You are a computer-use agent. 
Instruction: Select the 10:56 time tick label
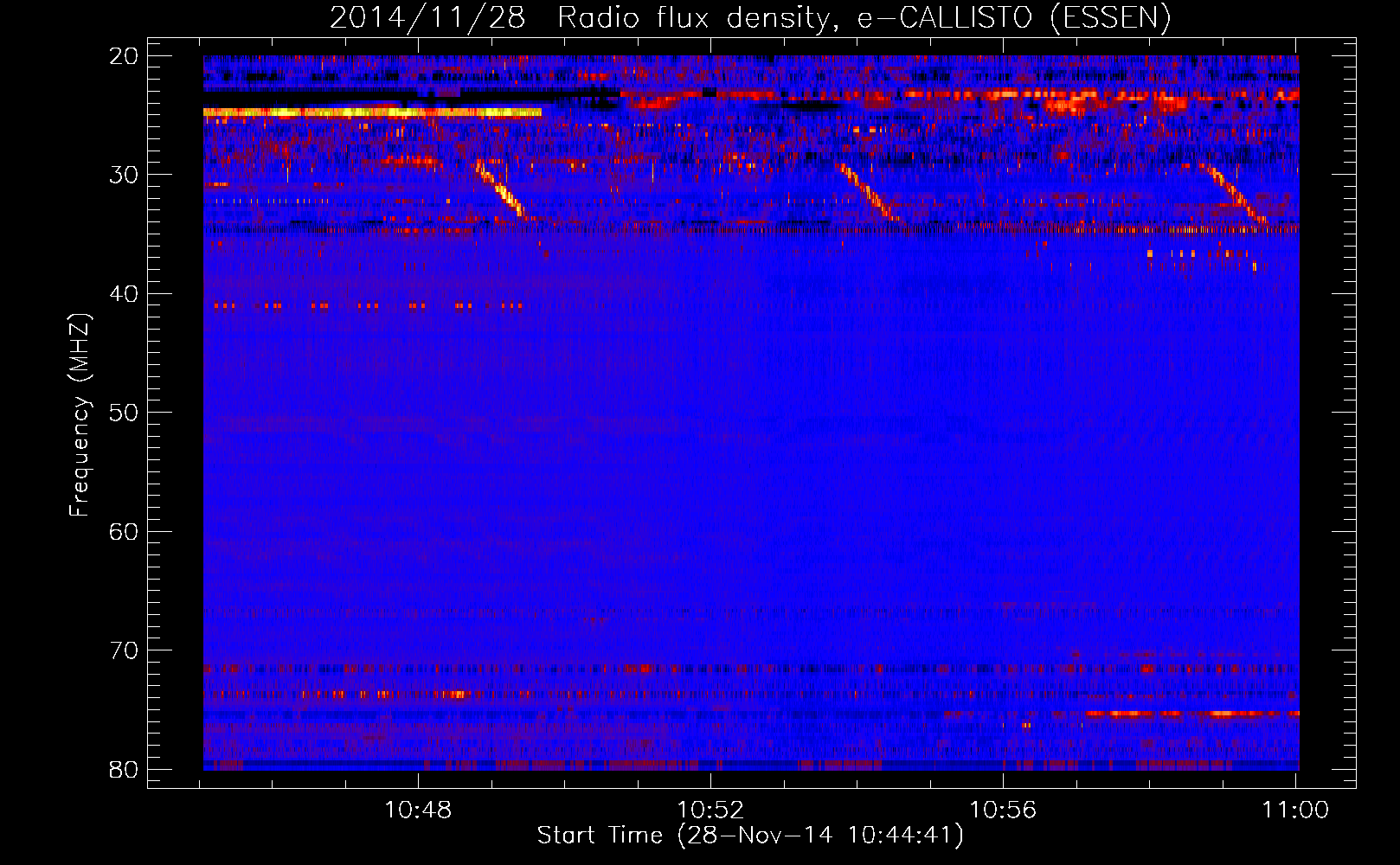1003,810
